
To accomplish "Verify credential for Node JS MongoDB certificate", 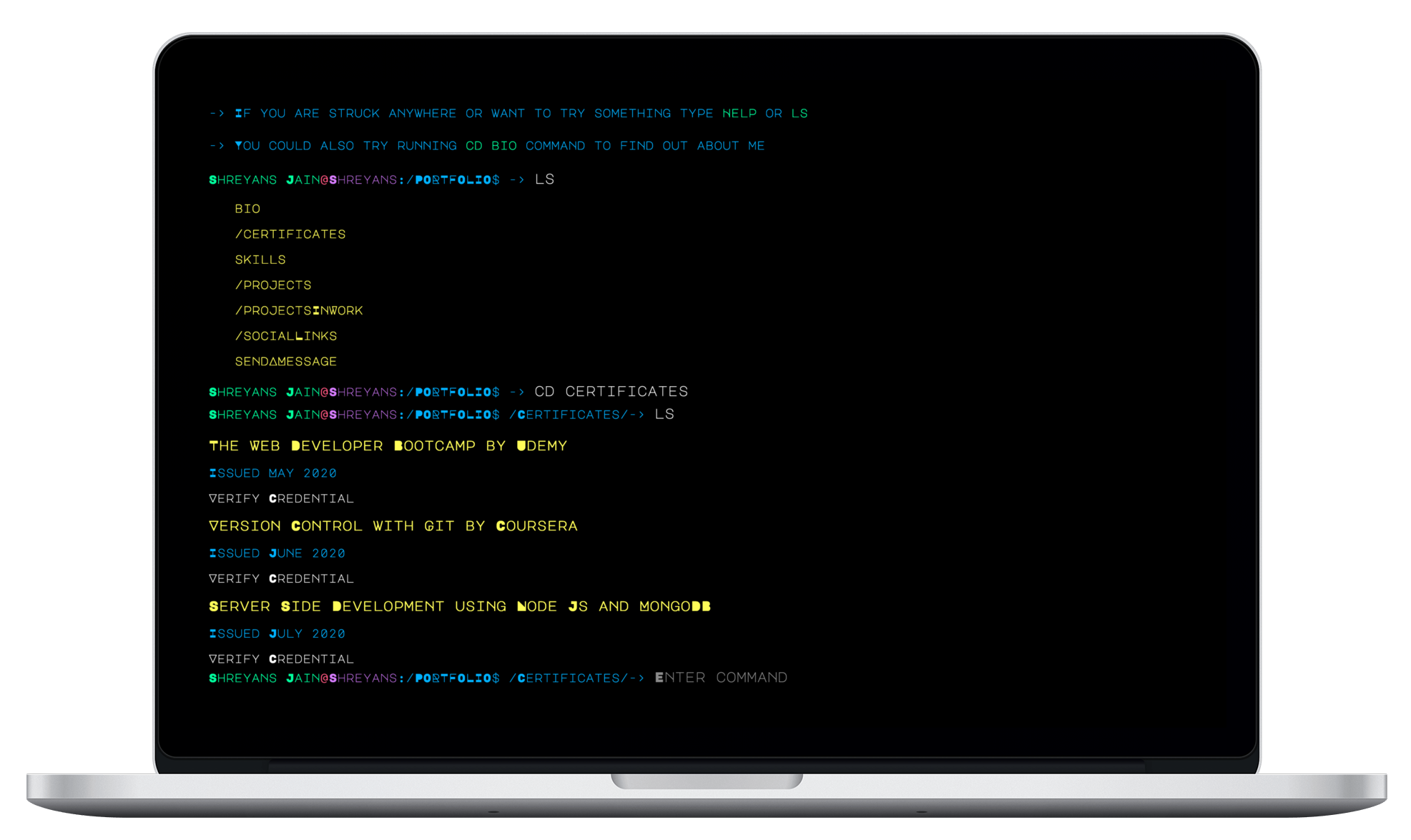I will (281, 659).
